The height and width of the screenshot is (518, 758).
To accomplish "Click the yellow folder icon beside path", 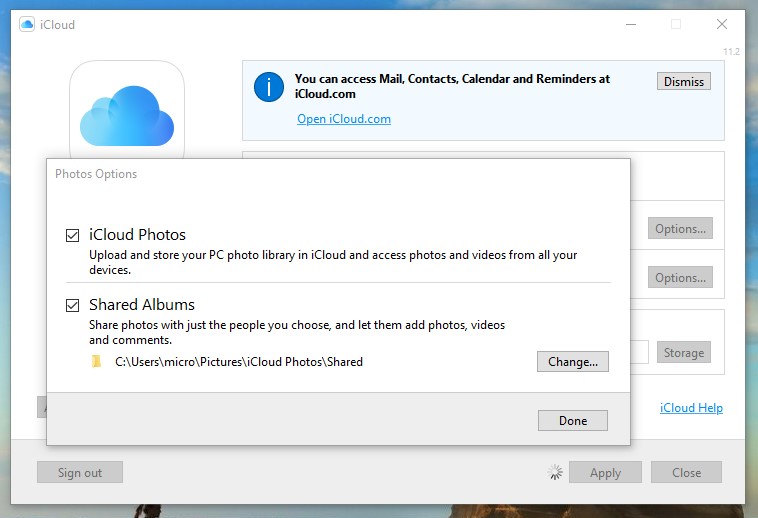I will [97, 361].
